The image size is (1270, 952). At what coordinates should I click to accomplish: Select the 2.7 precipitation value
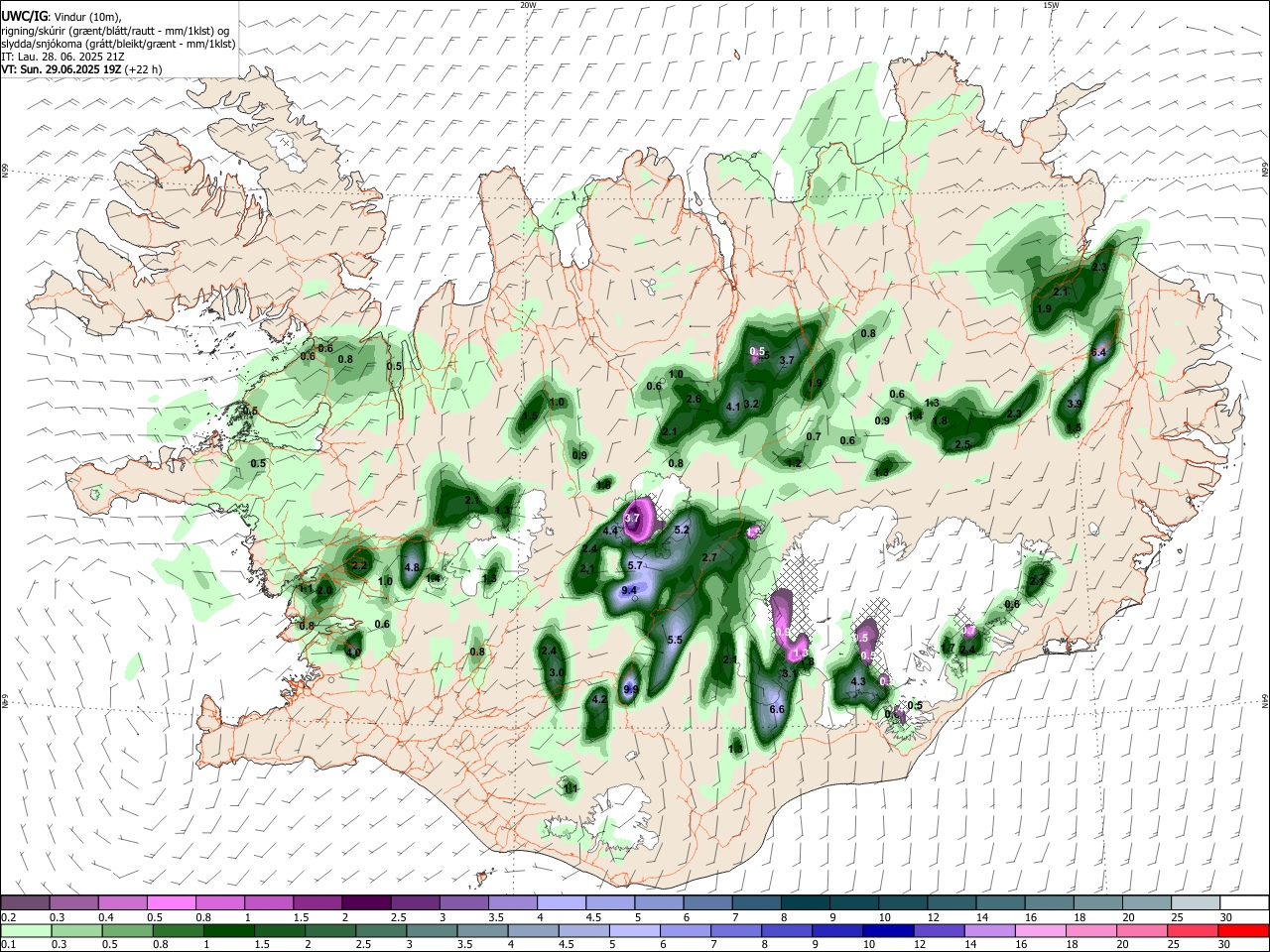coord(709,558)
